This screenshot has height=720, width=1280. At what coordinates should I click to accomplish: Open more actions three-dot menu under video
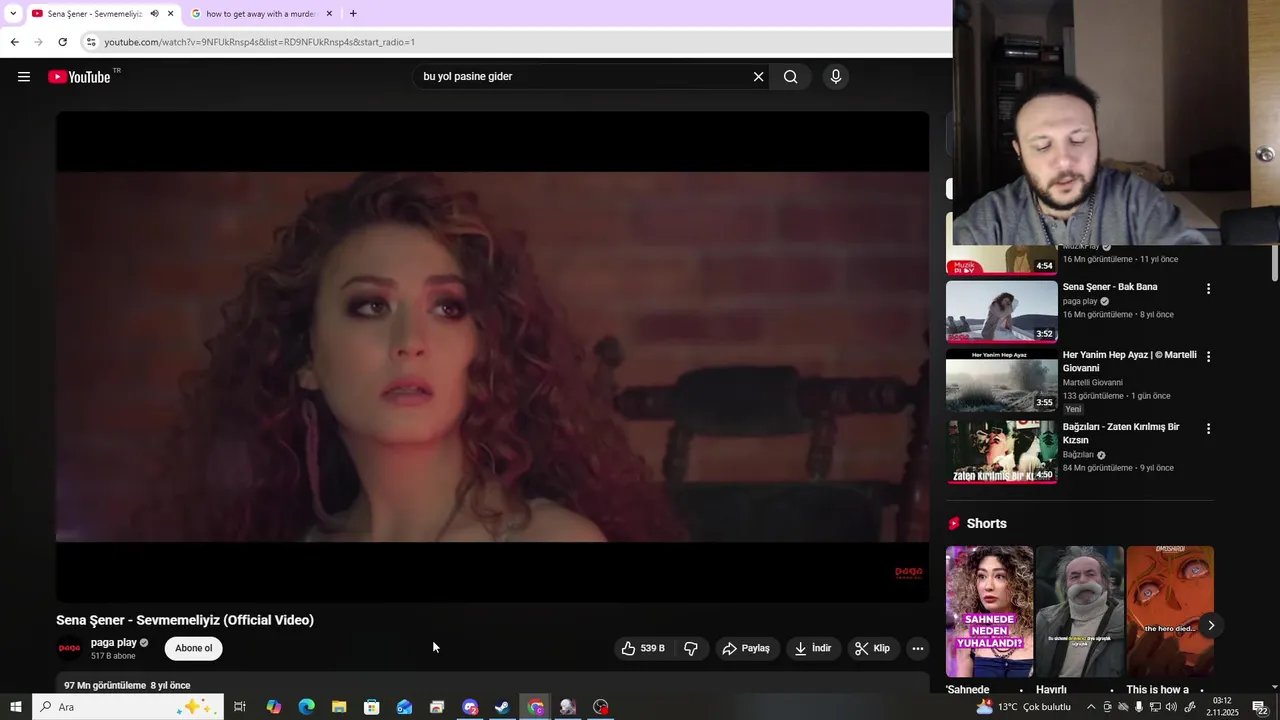pos(917,648)
